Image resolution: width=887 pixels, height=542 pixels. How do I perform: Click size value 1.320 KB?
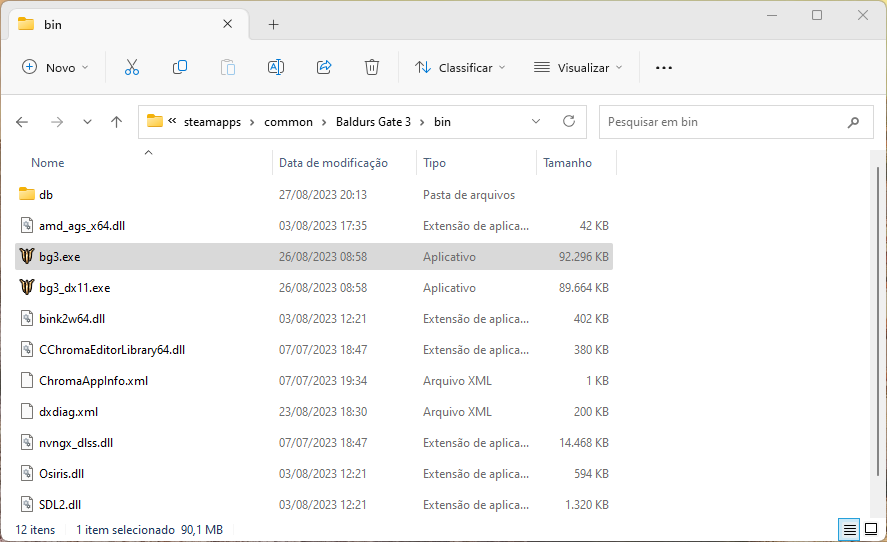(x=587, y=505)
